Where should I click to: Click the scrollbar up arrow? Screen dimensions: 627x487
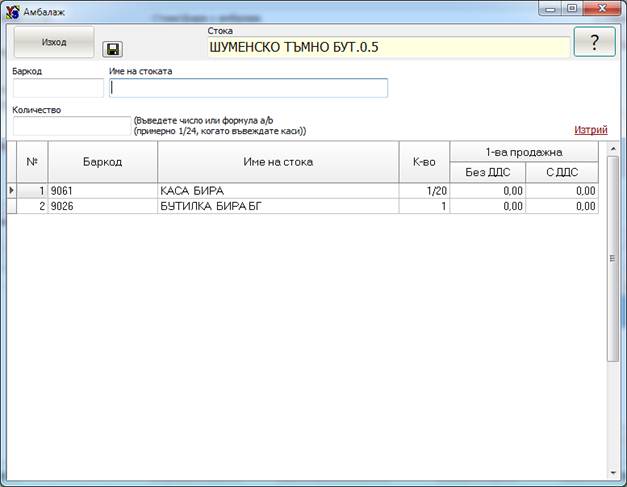tap(613, 149)
